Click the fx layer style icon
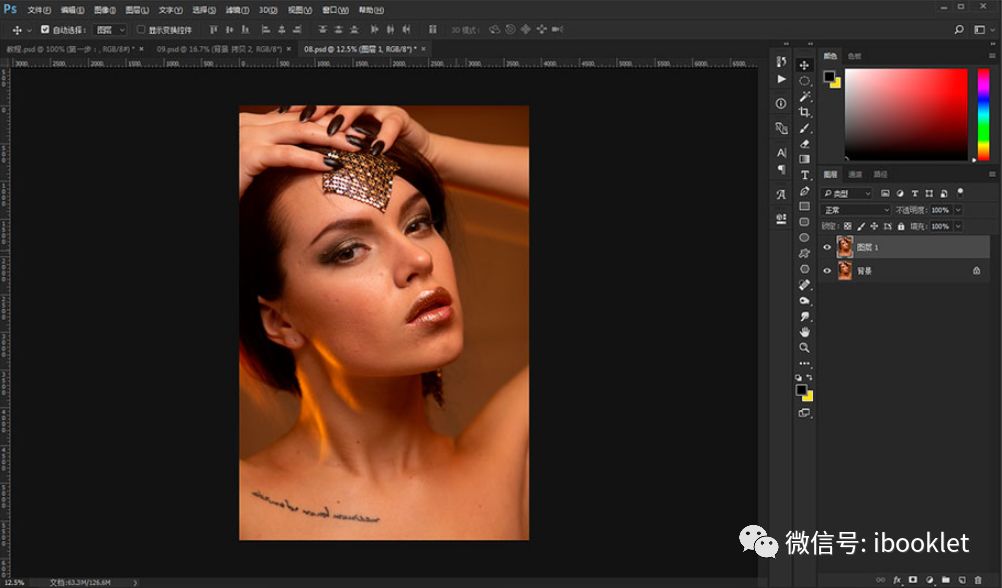Viewport: 1002px width, 588px height. coord(897,579)
